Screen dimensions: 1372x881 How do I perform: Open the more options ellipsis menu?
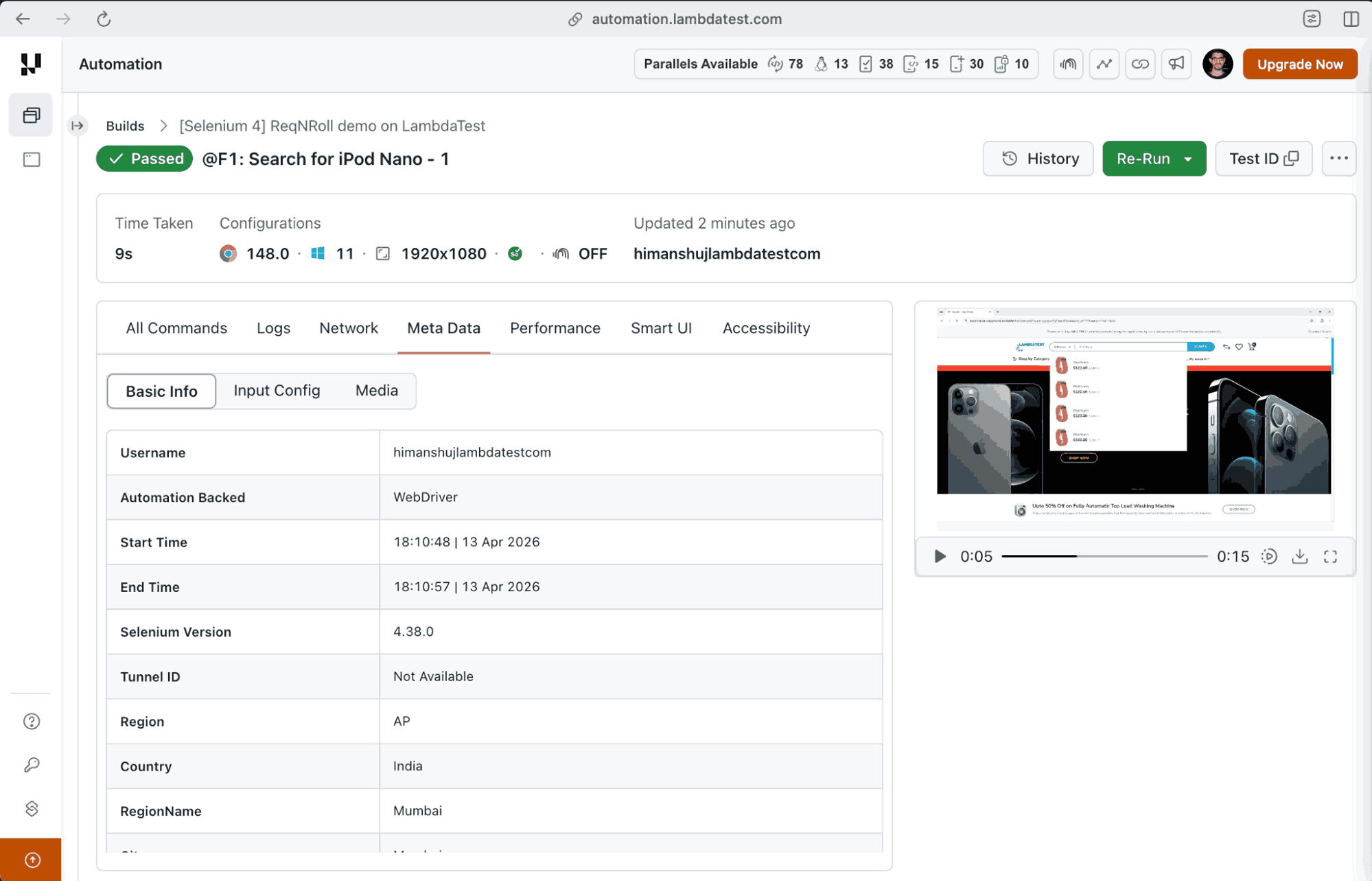point(1338,158)
